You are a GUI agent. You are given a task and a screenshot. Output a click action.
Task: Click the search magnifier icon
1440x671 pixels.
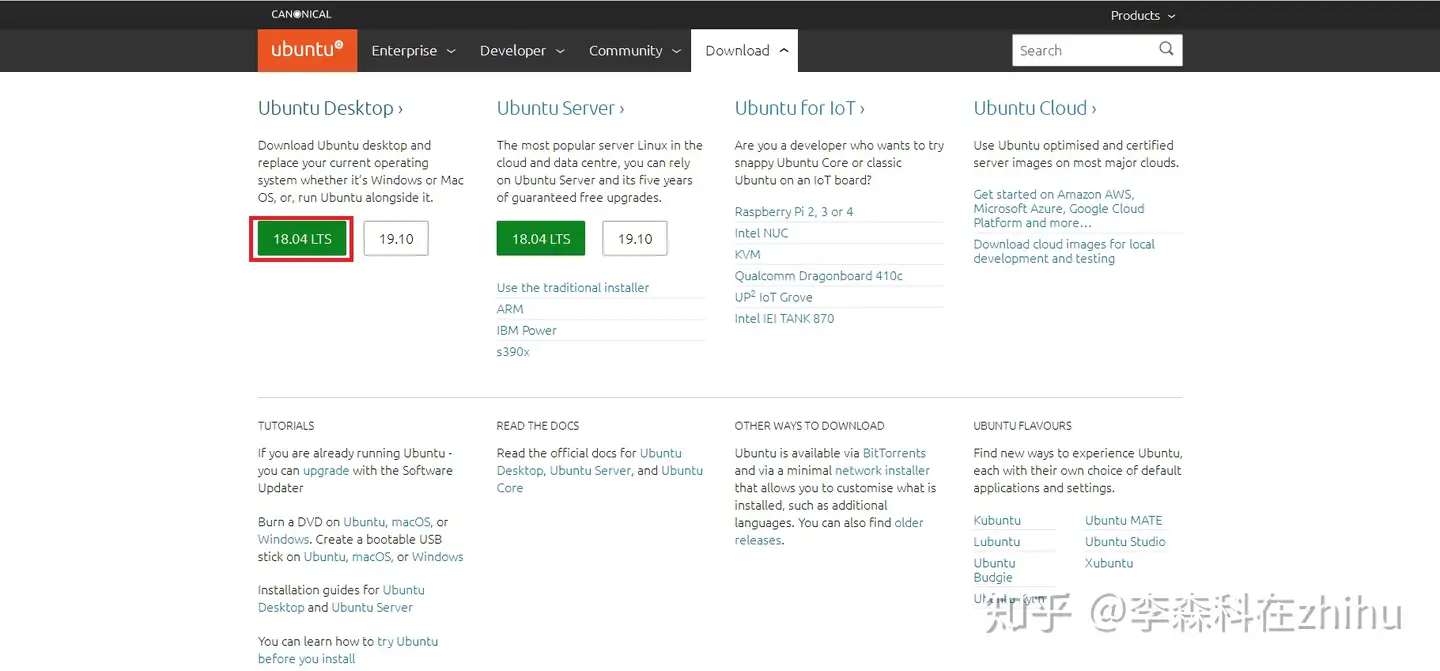pyautogui.click(x=1166, y=49)
